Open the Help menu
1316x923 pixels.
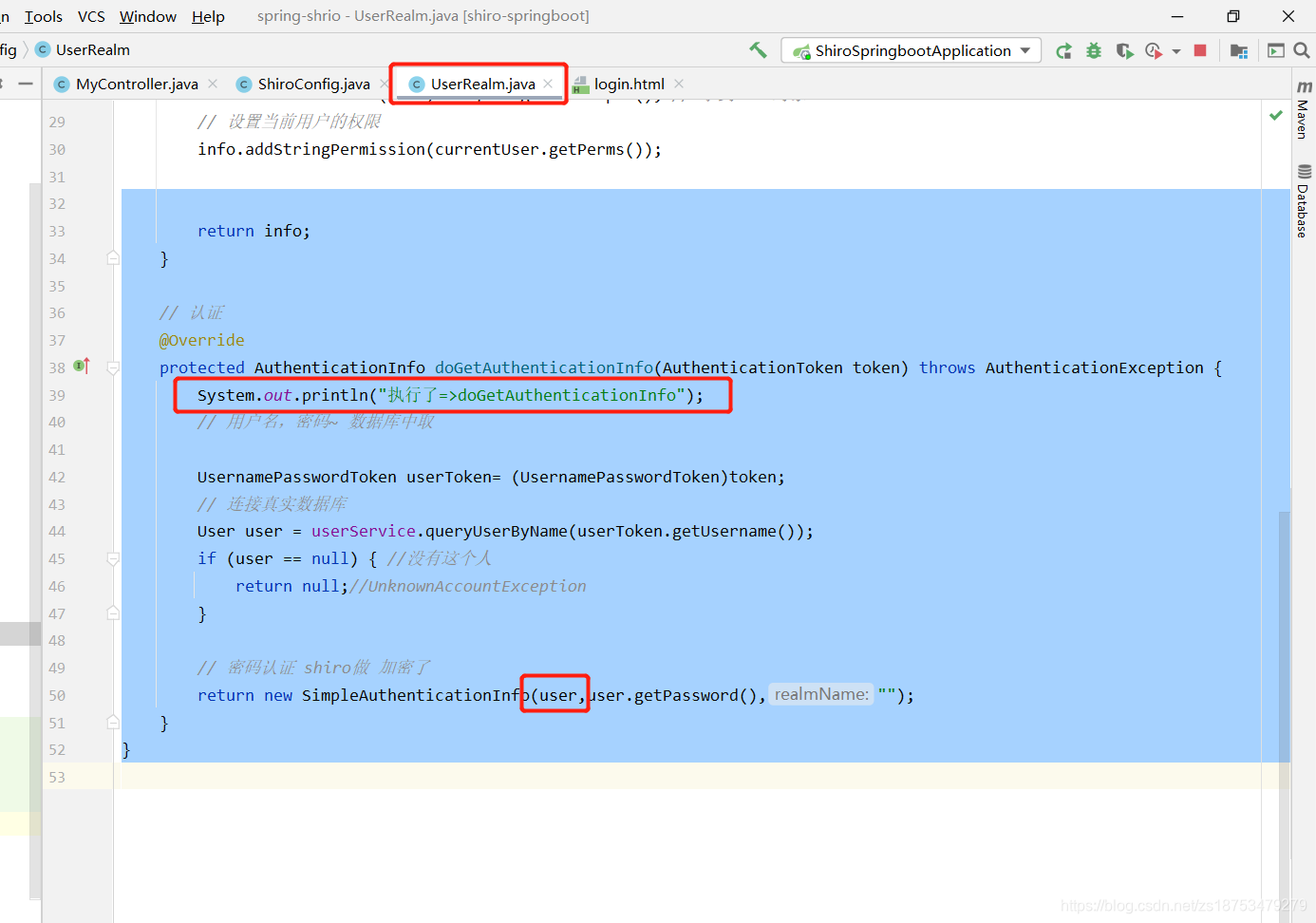click(208, 16)
